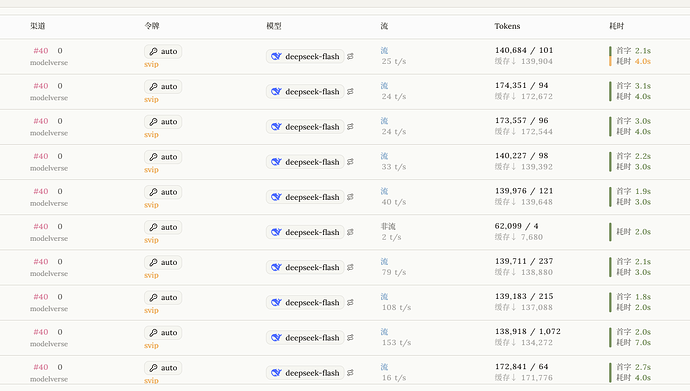Viewport: 690px width, 391px height.
Task: Select the deepseek-flash label in the 139,976 tokens row
Action: (x=312, y=197)
